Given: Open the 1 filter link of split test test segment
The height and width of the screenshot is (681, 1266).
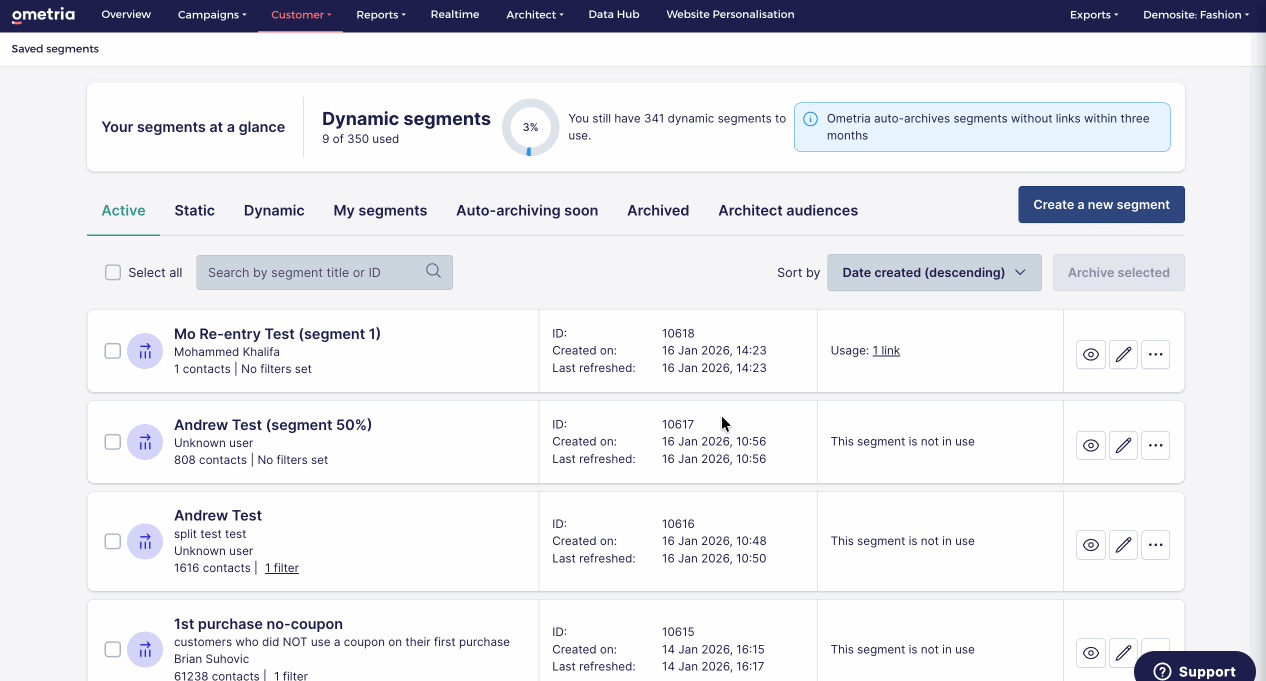Looking at the screenshot, I should (x=282, y=568).
